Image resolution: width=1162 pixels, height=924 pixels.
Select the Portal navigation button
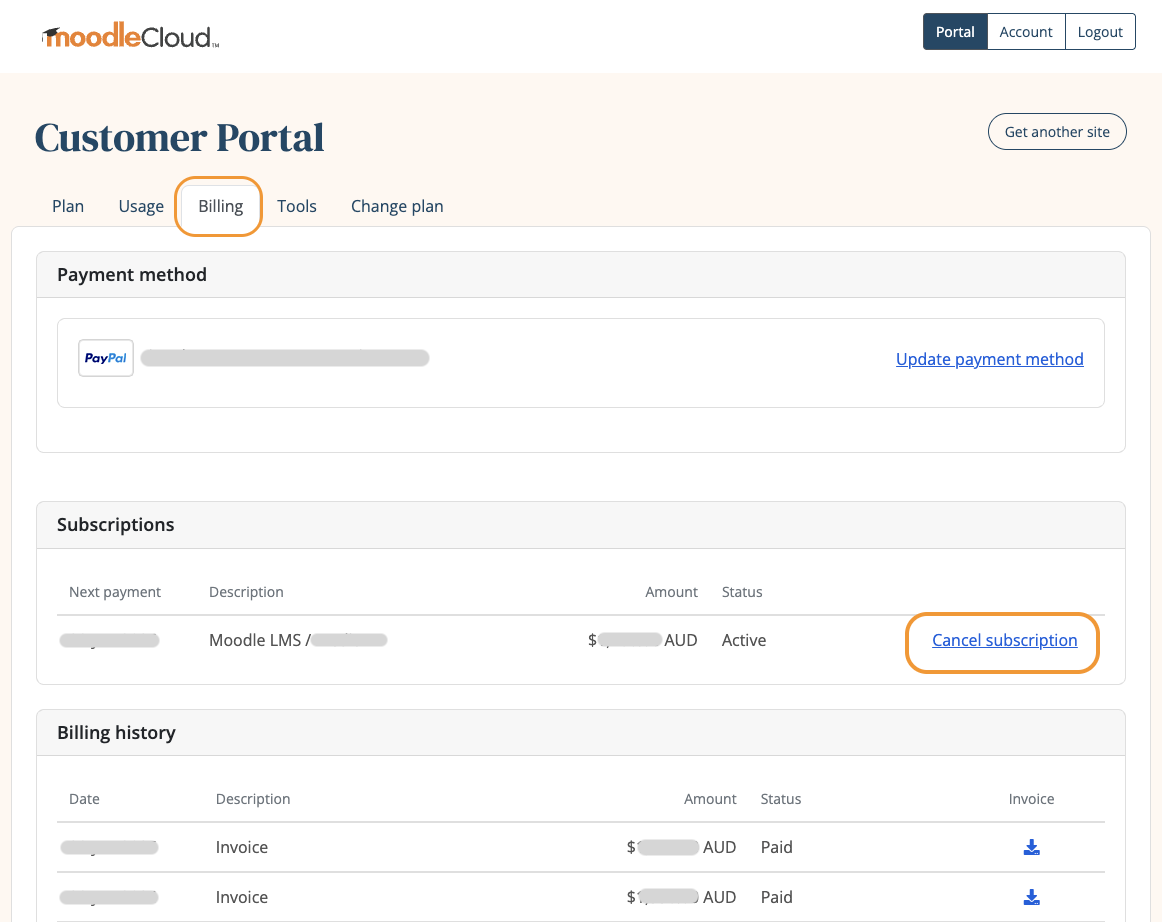[x=954, y=31]
